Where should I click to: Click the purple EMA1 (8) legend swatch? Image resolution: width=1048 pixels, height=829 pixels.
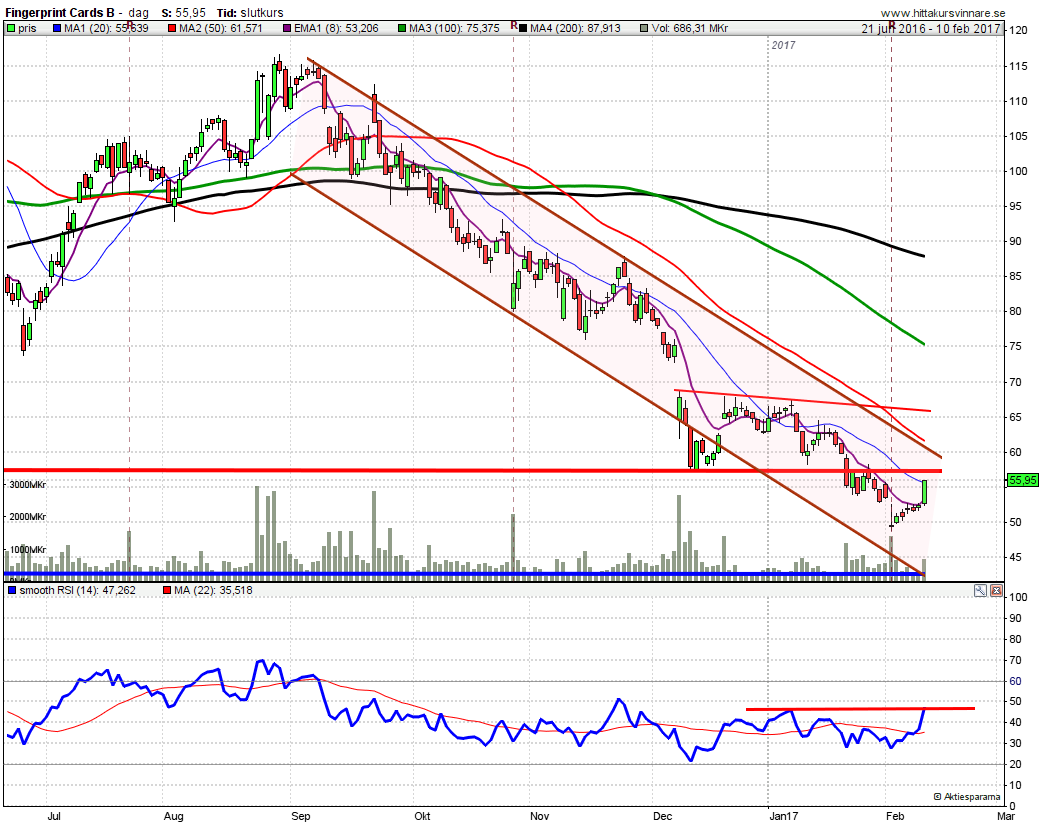coord(287,28)
